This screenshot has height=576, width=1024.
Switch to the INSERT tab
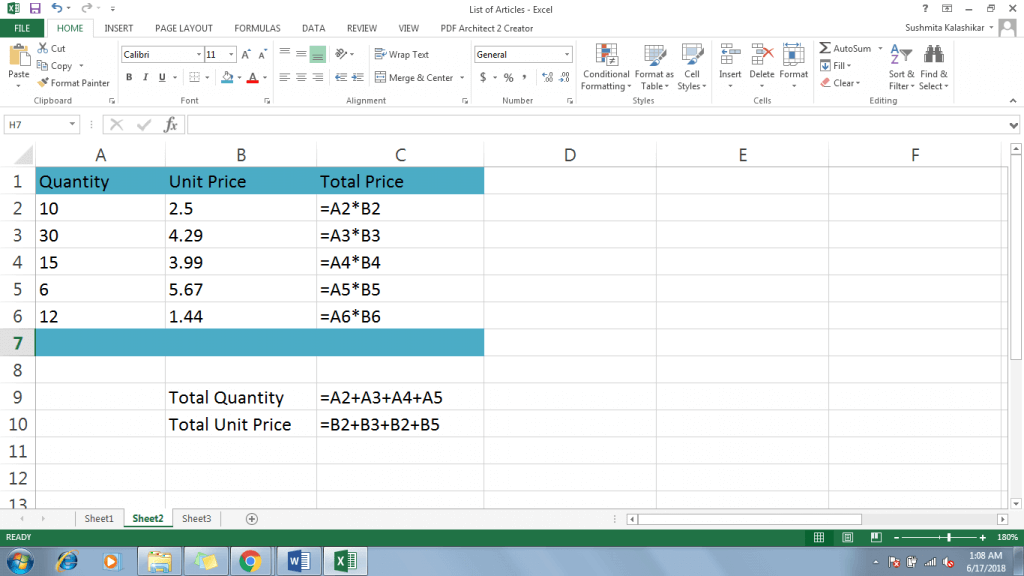[x=118, y=28]
